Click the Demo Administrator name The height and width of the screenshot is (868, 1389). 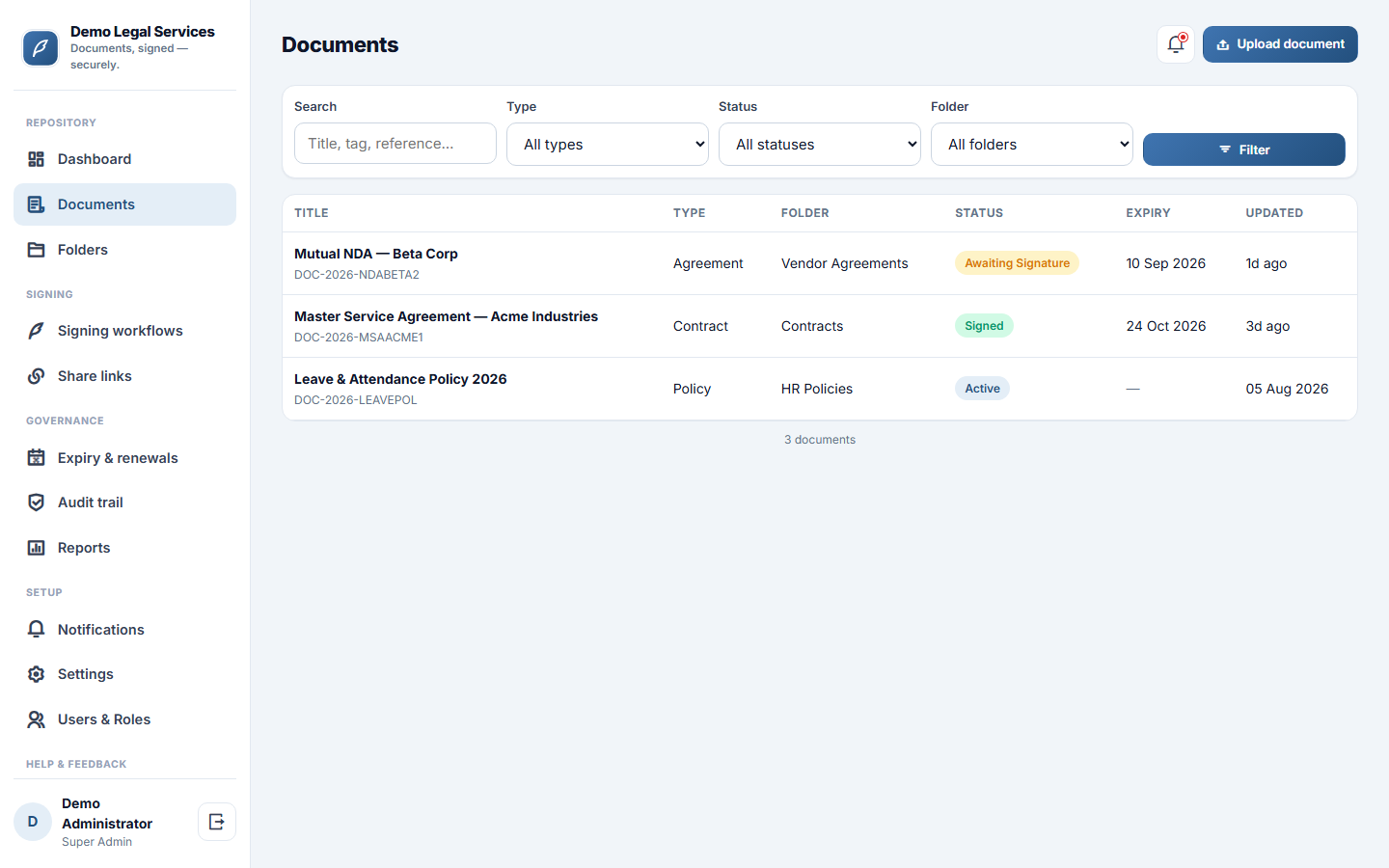[x=107, y=813]
